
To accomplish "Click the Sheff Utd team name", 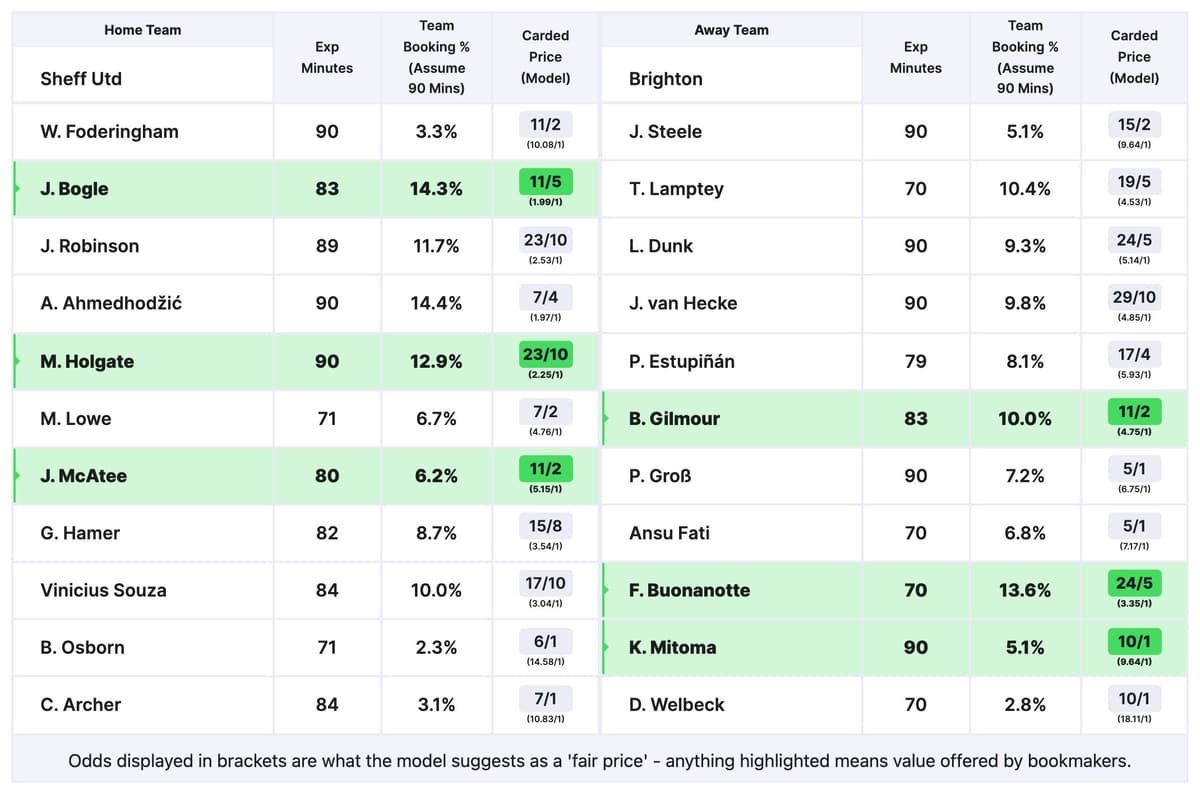I will point(81,79).
